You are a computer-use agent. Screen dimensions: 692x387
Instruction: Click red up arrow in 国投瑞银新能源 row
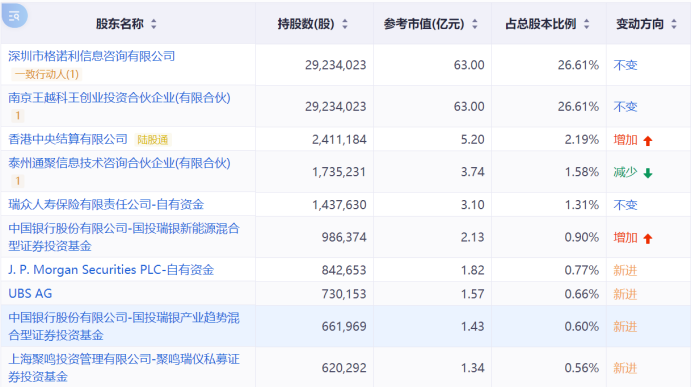click(648, 239)
